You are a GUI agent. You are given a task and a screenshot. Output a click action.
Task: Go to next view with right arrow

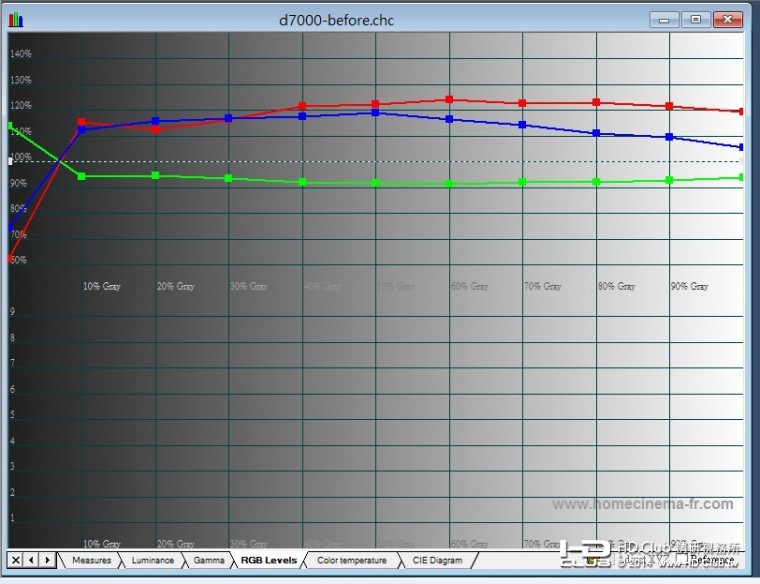tap(47, 560)
